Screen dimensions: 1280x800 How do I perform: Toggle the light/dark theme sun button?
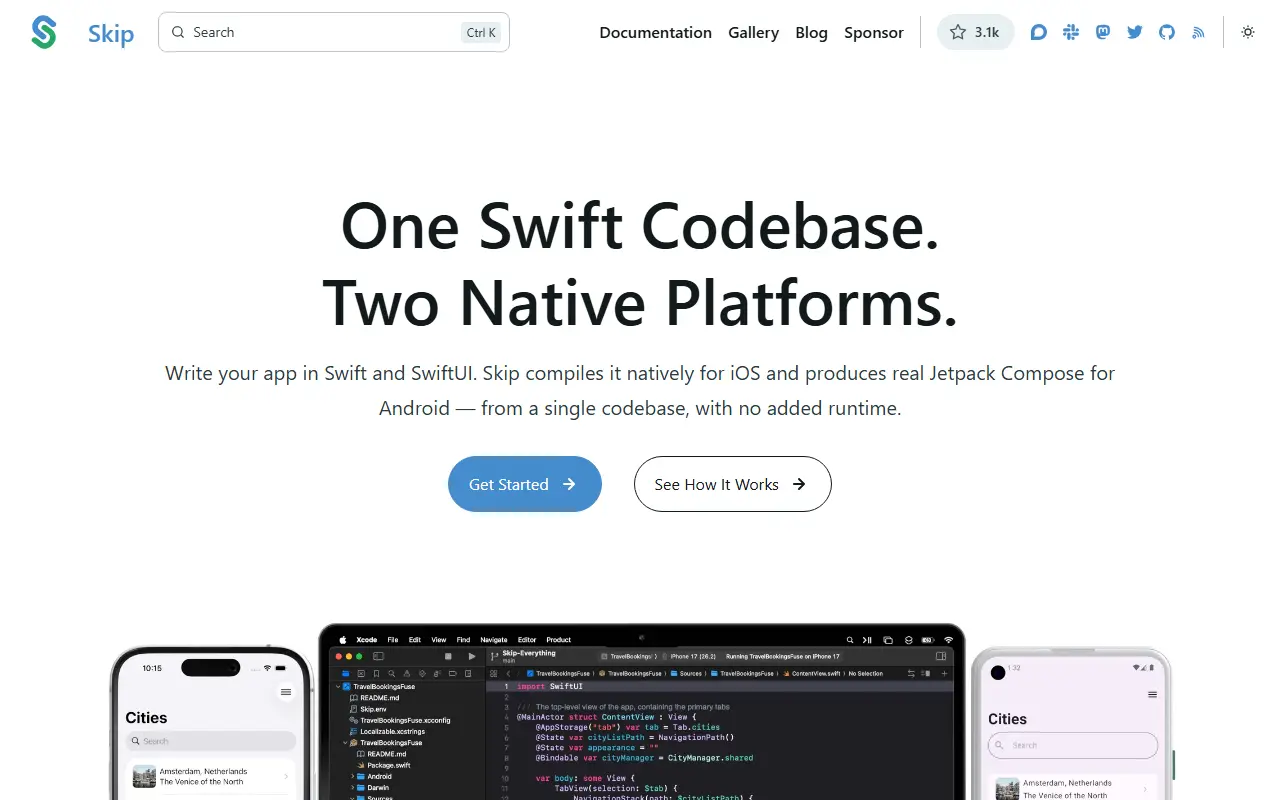click(1248, 32)
